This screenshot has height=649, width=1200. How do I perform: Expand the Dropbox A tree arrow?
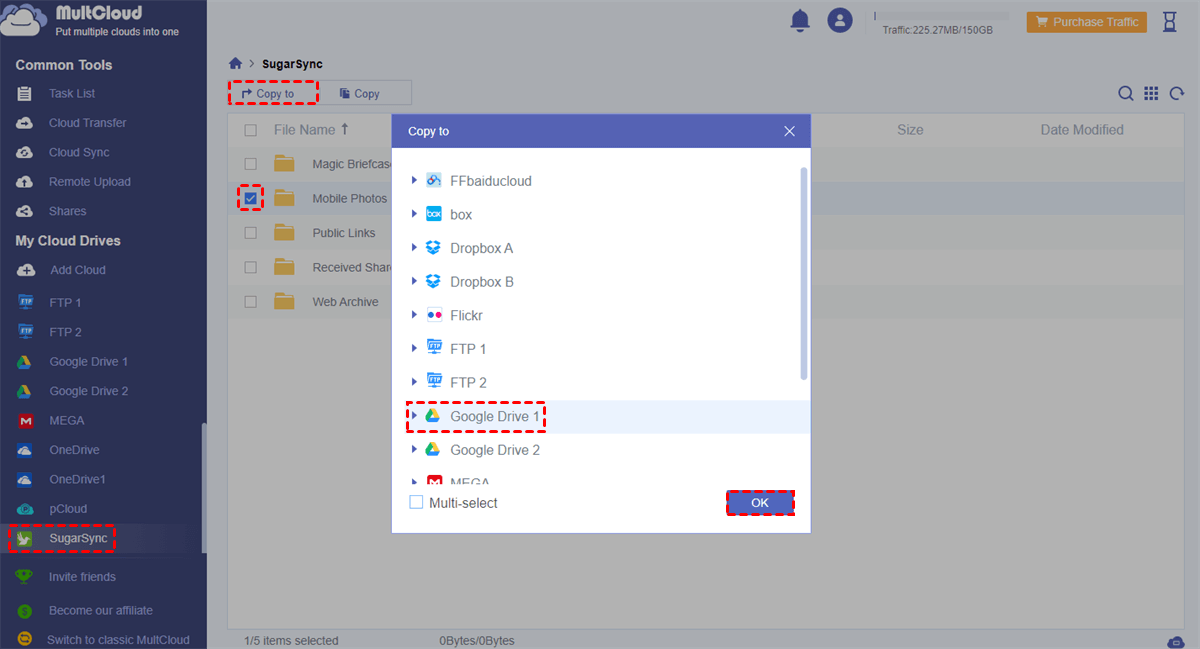415,248
